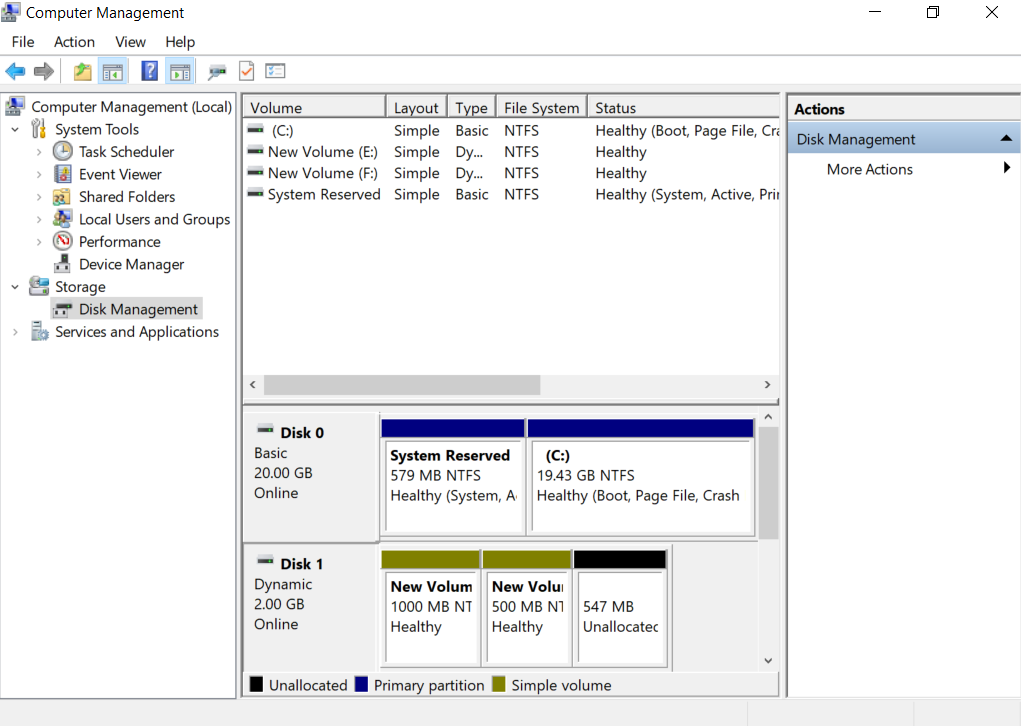The width and height of the screenshot is (1021, 726).
Task: Open the Action menu
Action: 74,42
